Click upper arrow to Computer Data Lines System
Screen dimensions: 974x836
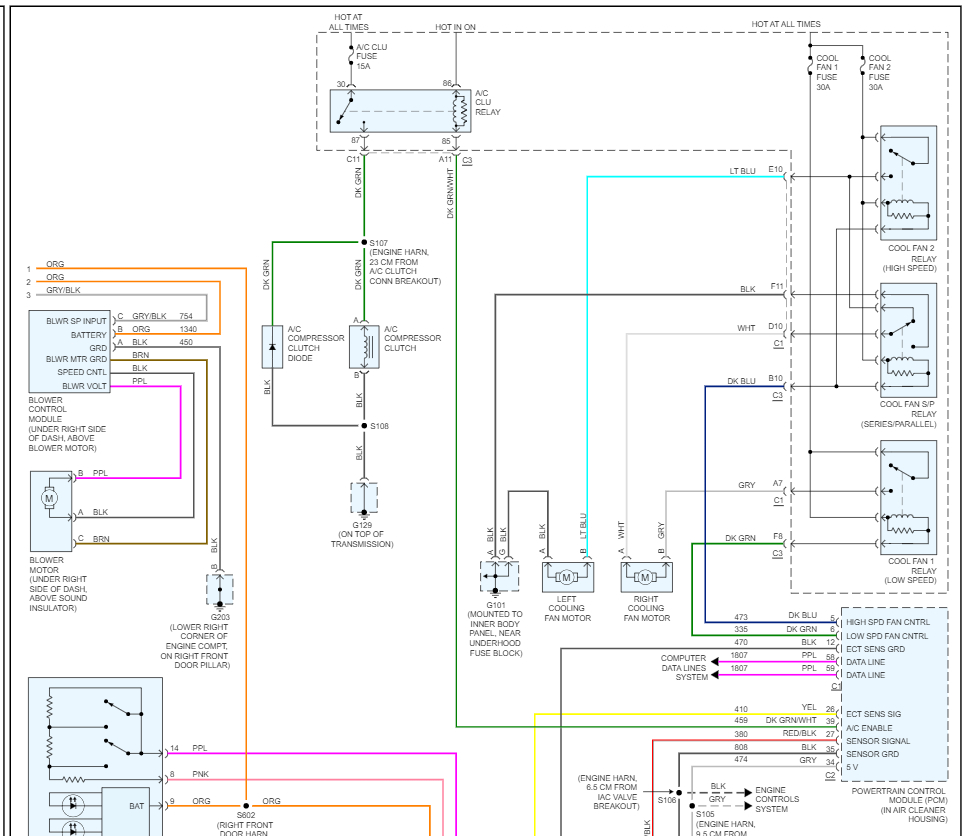(715, 661)
